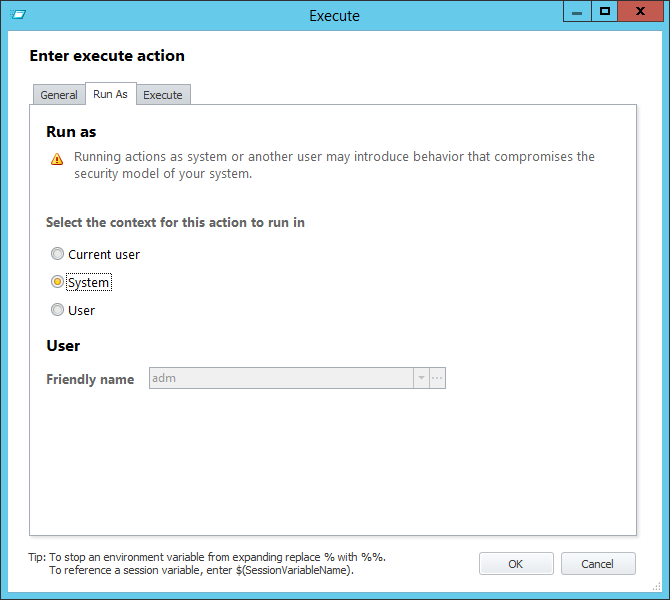Viewport: 670px width, 600px height.
Task: Choose the User radio option
Action: pyautogui.click(x=58, y=310)
